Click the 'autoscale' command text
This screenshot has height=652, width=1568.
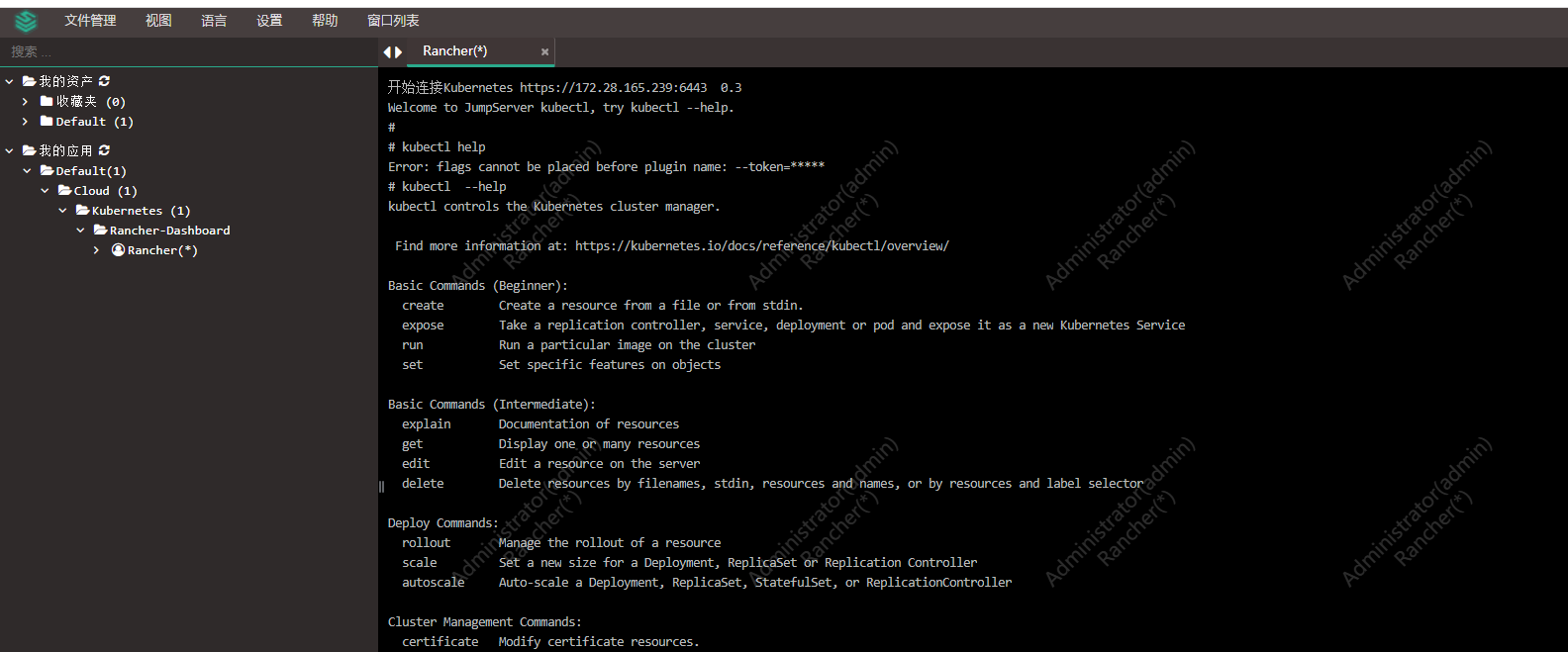point(433,583)
